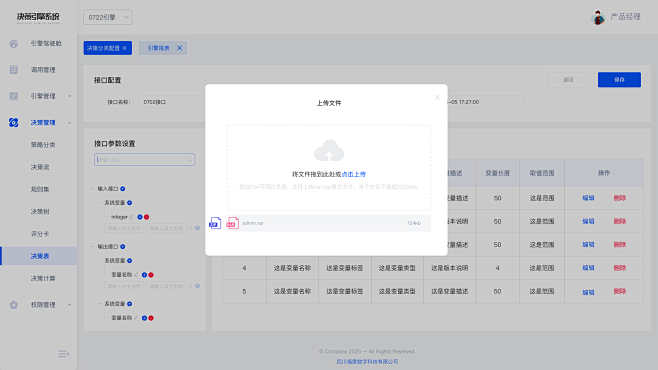Go to 决策计算 submenu item

43,278
